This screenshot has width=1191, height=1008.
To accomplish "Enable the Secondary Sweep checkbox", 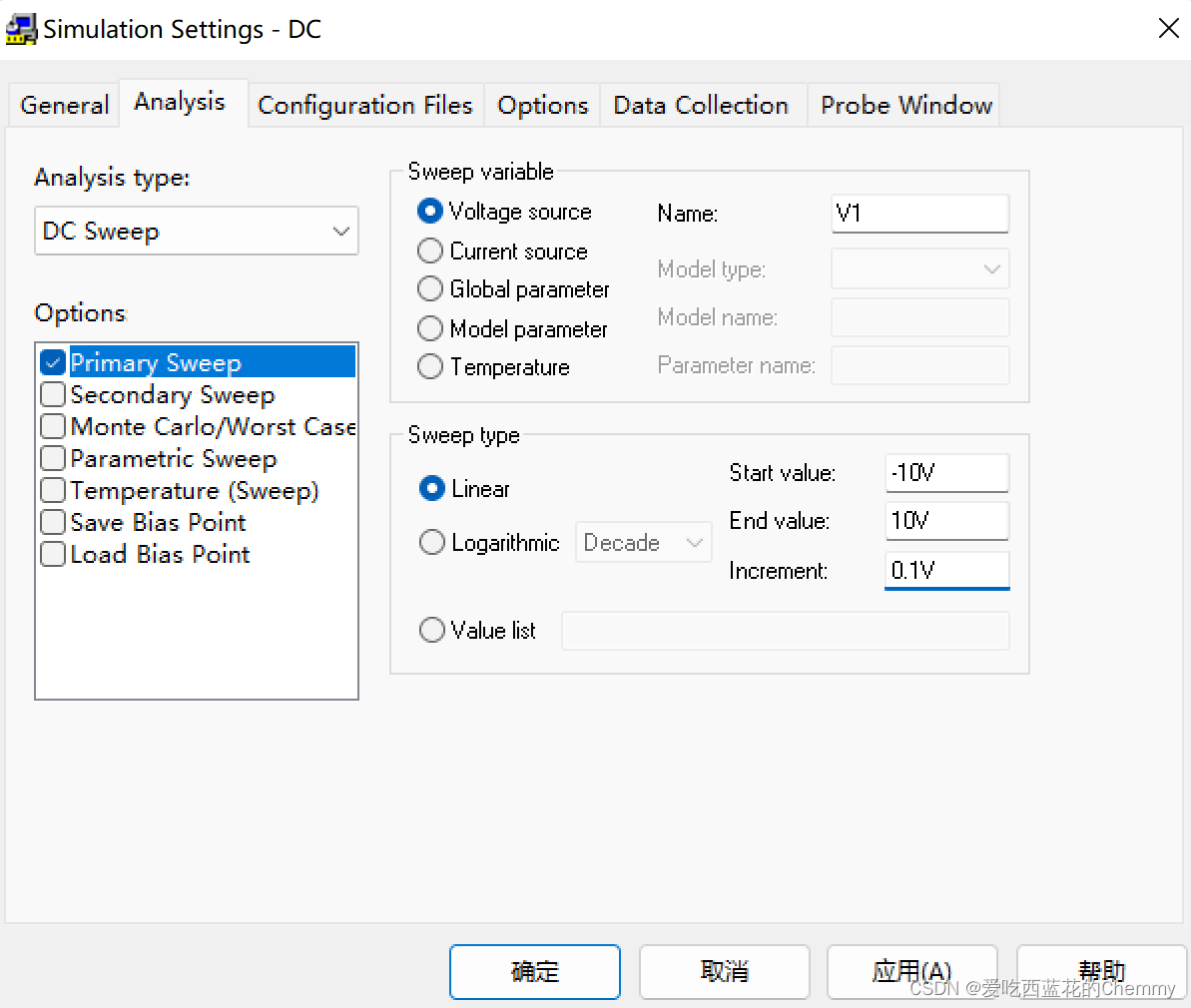I will coord(53,394).
